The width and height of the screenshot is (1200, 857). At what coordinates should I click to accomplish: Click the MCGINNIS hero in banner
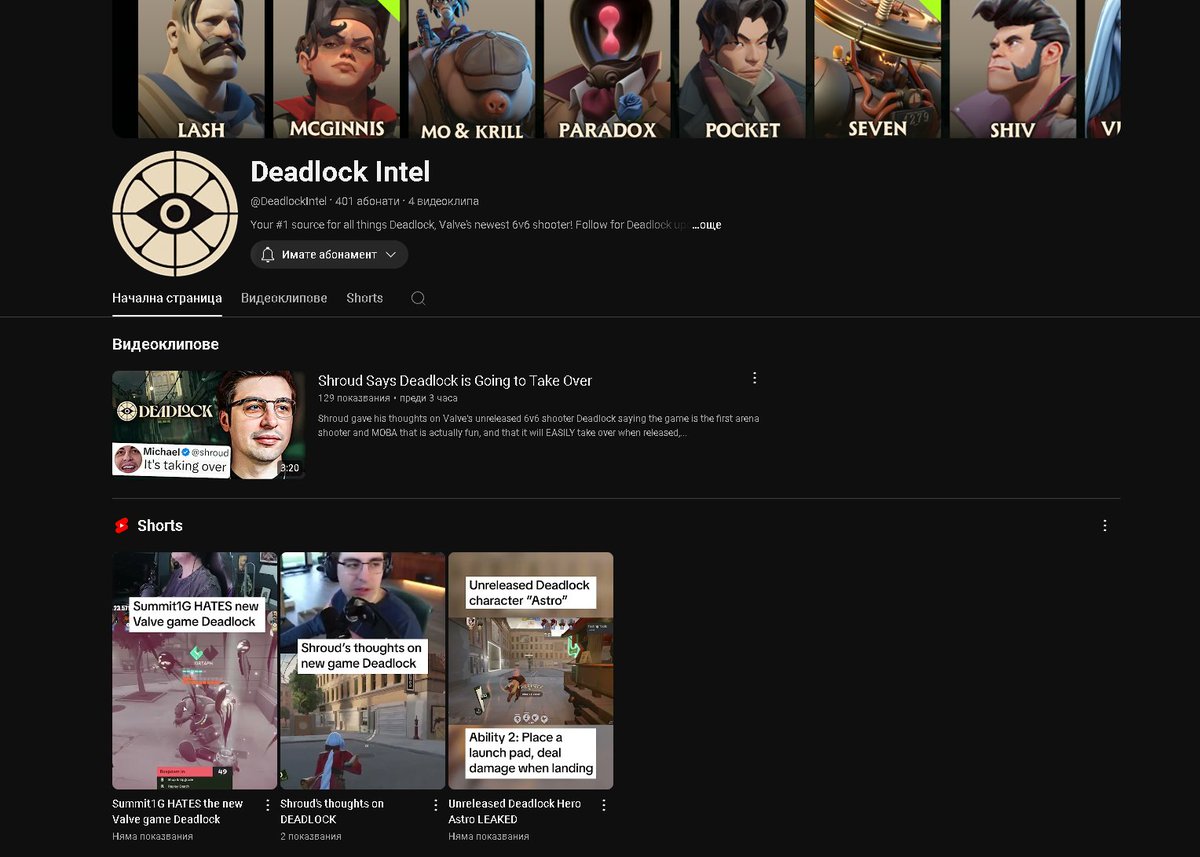(x=336, y=68)
